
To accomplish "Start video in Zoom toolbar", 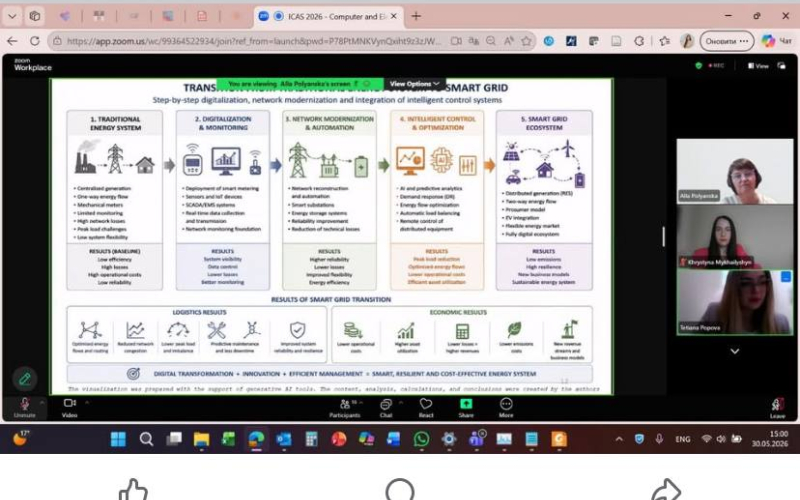I will [69, 408].
